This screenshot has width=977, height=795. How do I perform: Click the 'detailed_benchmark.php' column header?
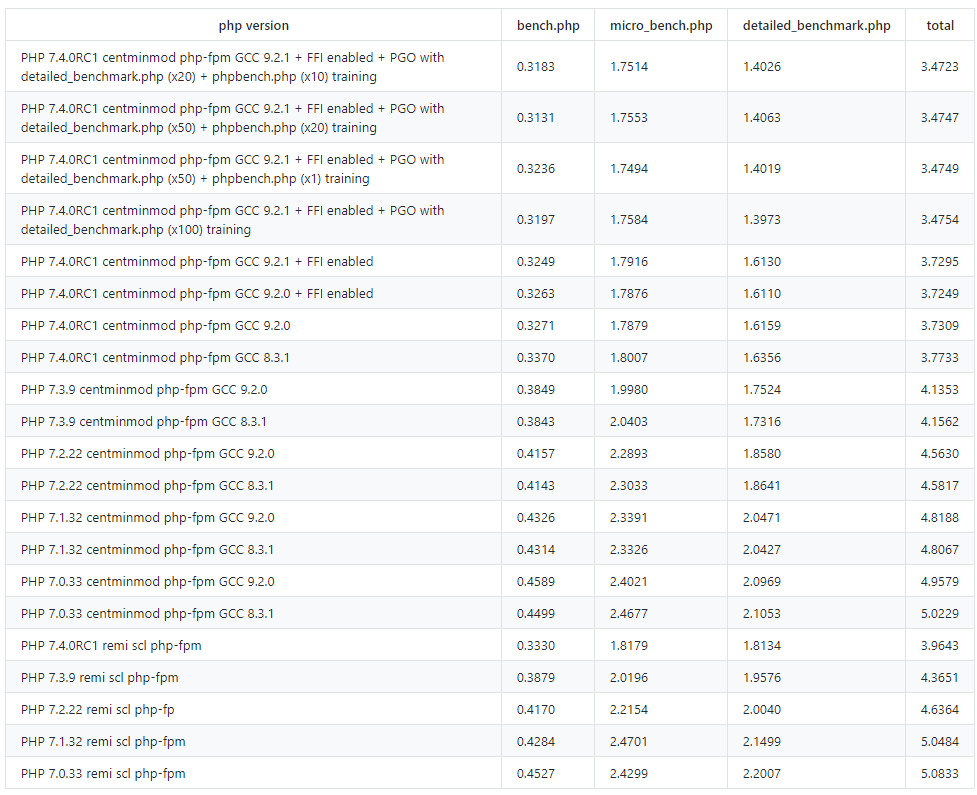pyautogui.click(x=816, y=26)
